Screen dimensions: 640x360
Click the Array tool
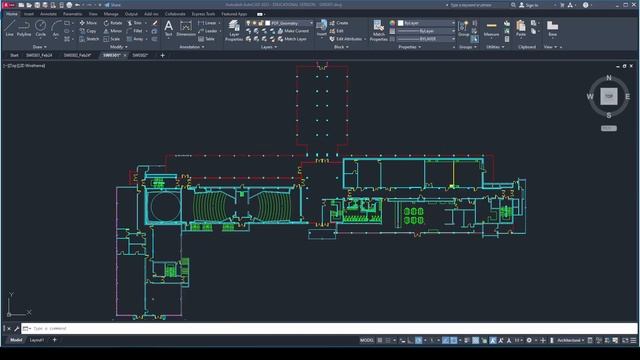pos(135,39)
